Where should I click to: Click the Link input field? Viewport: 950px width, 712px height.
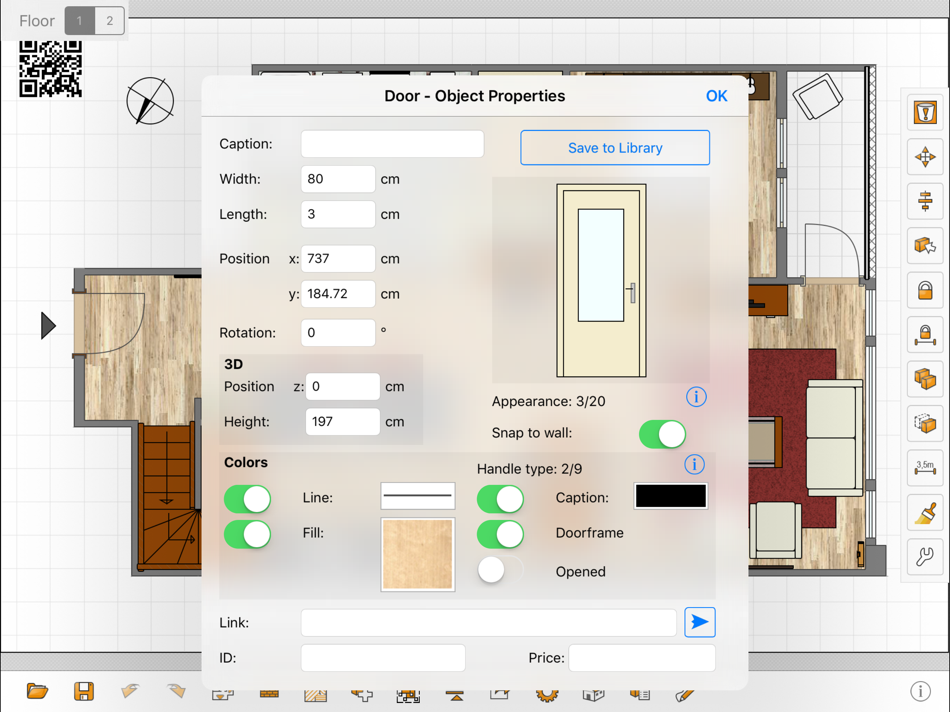pyautogui.click(x=489, y=623)
